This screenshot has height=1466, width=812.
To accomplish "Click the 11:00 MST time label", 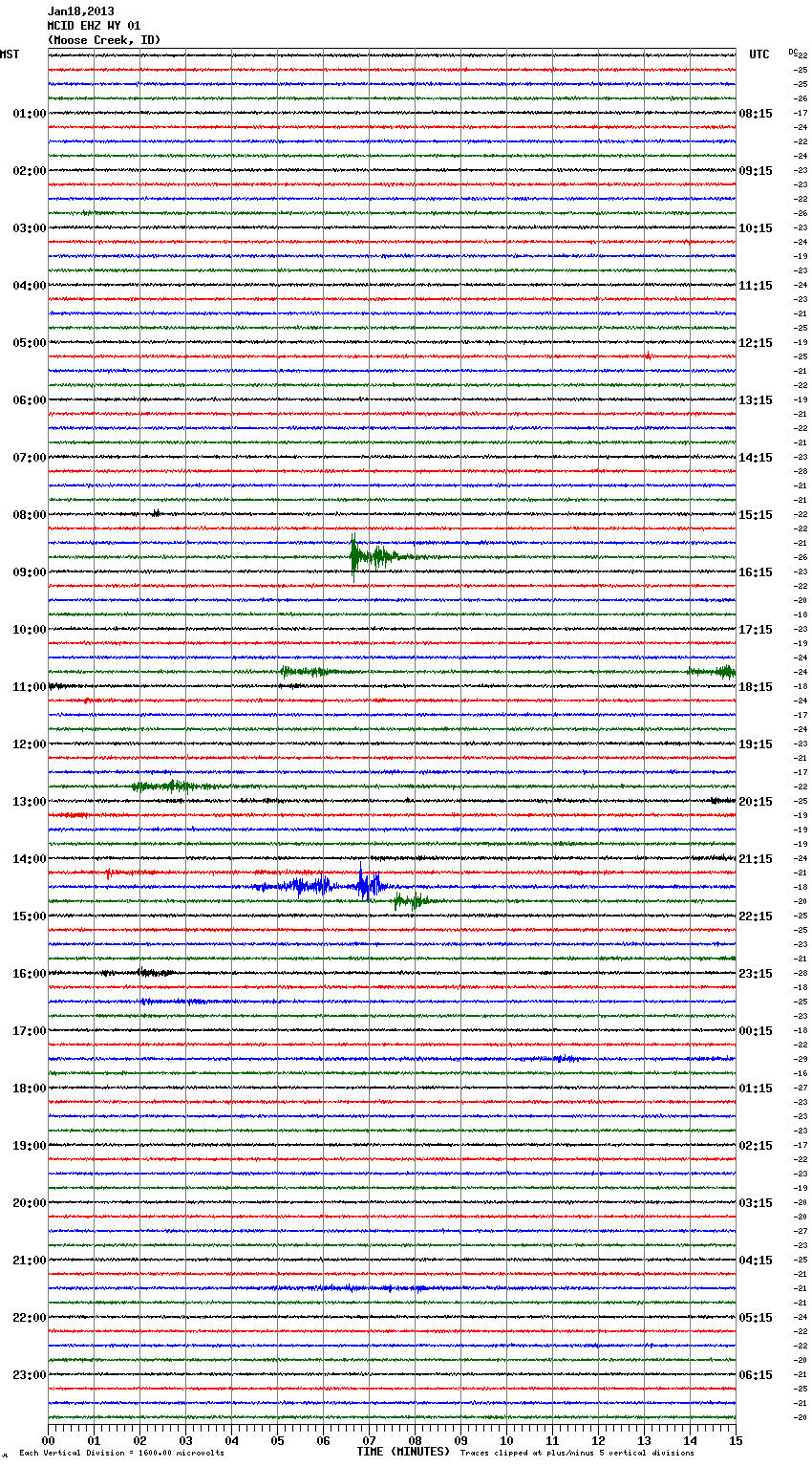I will 30,687.
